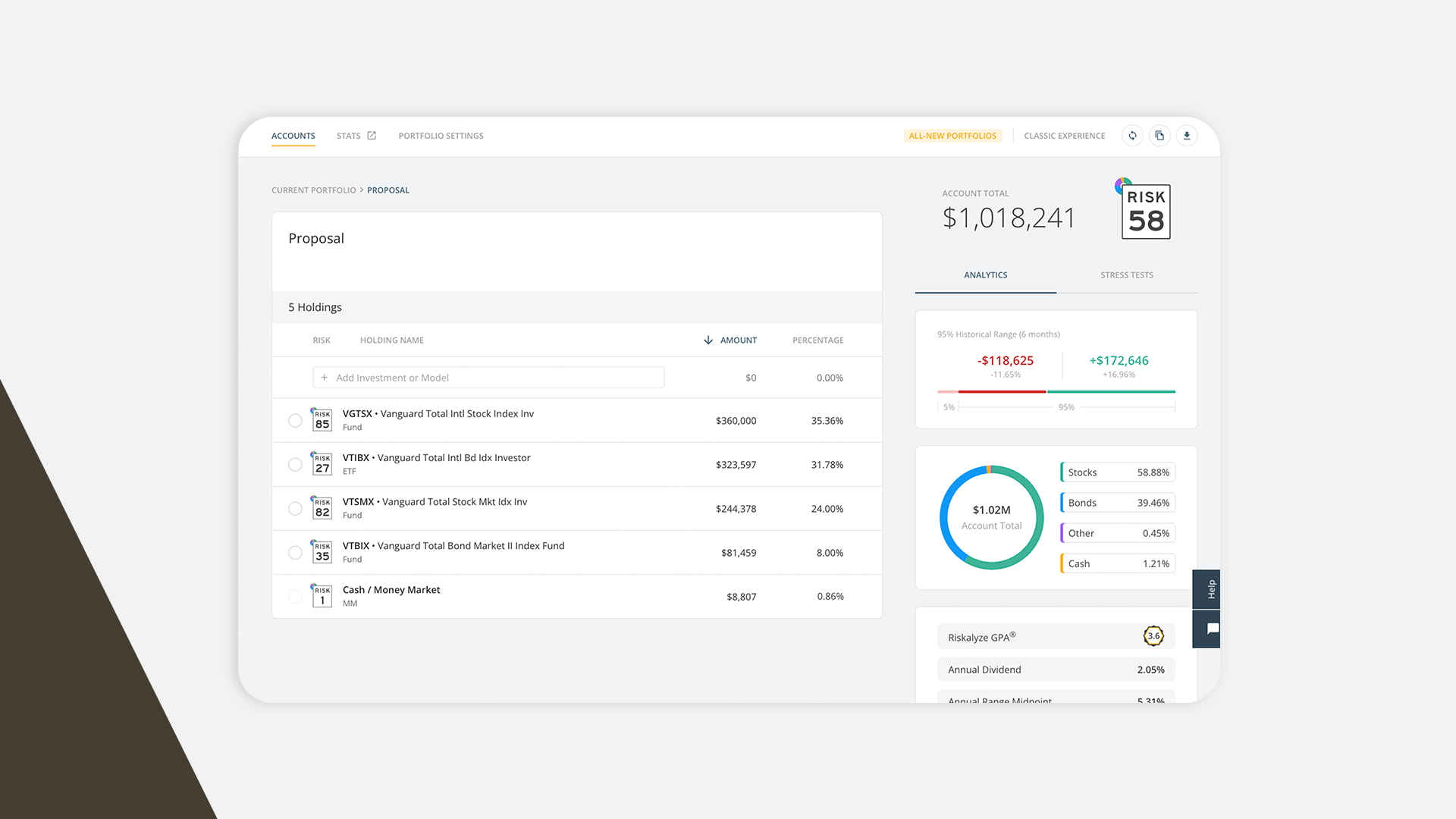1456x819 pixels.
Task: Click the chat/message icon below Help
Action: pos(1209,629)
